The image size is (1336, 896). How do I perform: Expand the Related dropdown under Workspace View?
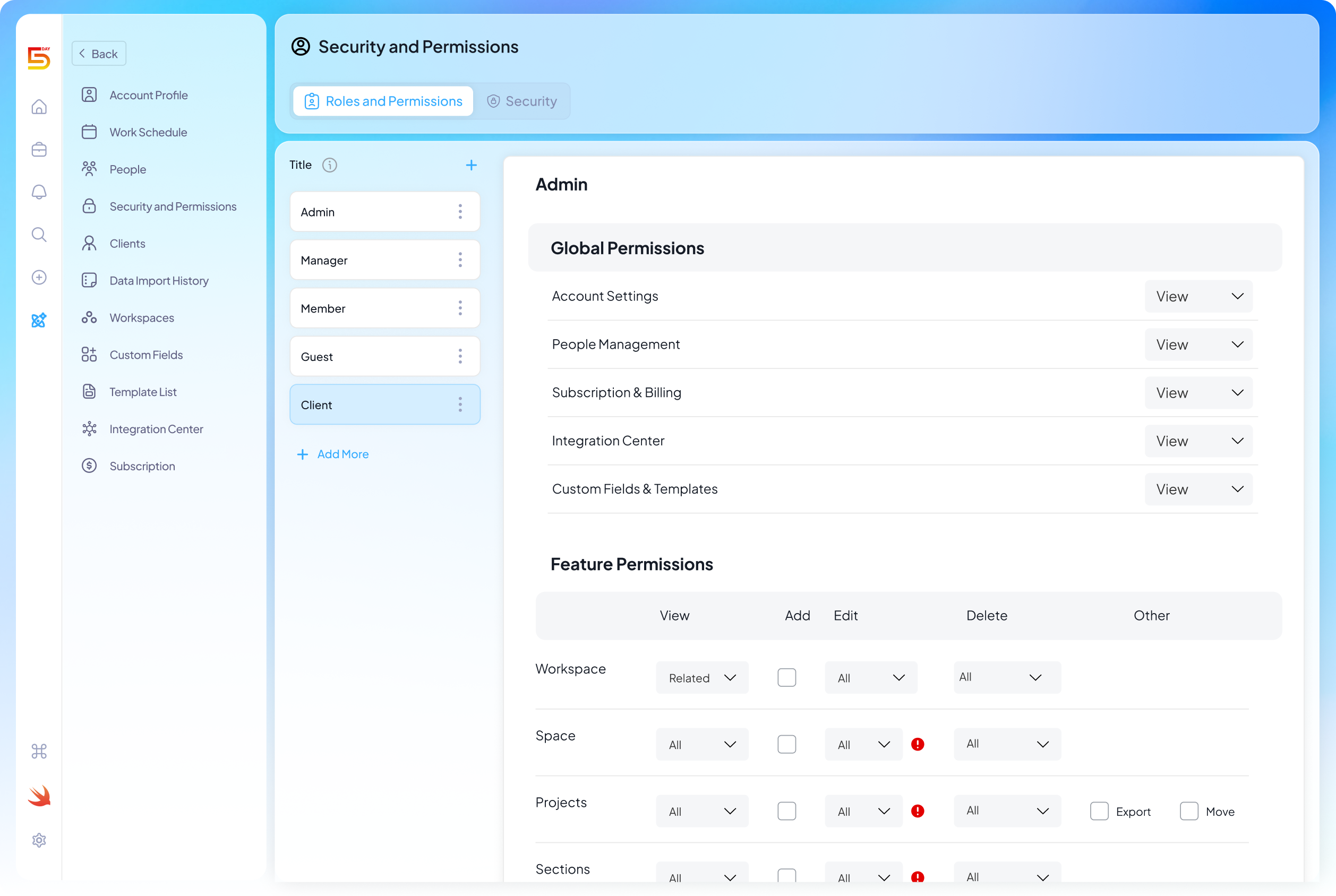(x=702, y=677)
